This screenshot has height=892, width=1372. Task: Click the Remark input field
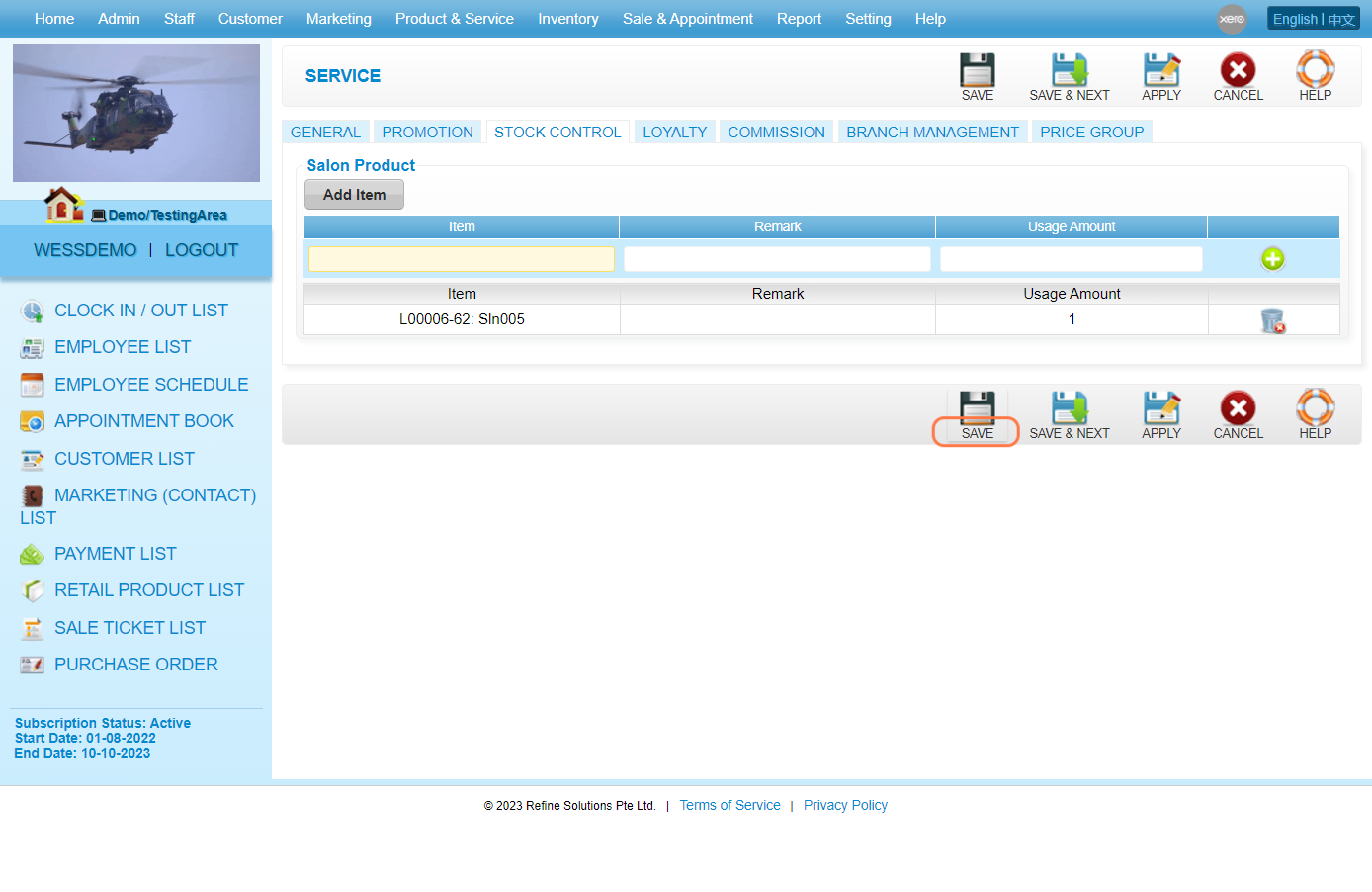pyautogui.click(x=777, y=259)
